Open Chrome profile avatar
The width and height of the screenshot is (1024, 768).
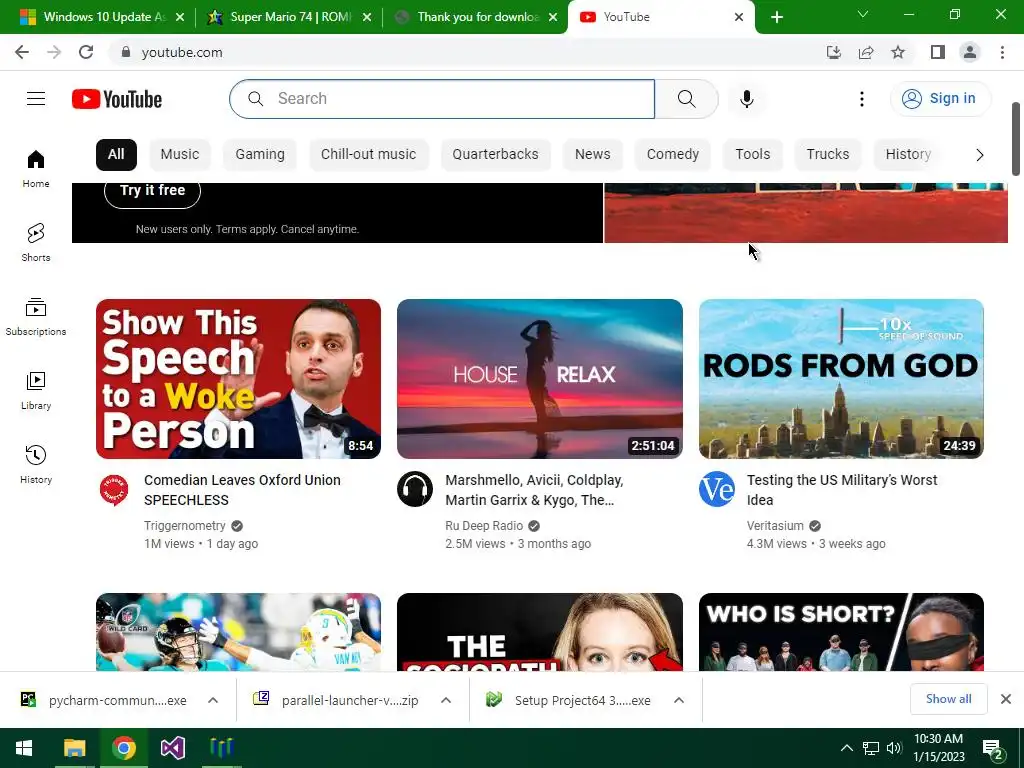(x=970, y=52)
